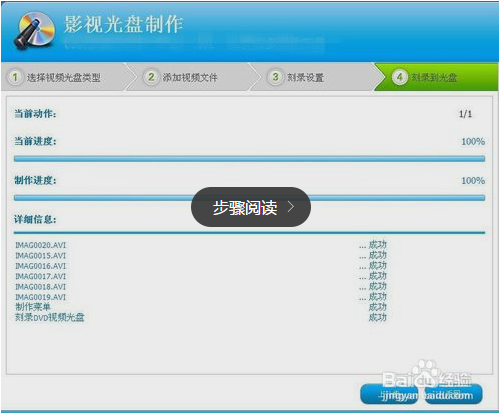
Task: Select the IMAG0018.AVI row
Action: 201,287
